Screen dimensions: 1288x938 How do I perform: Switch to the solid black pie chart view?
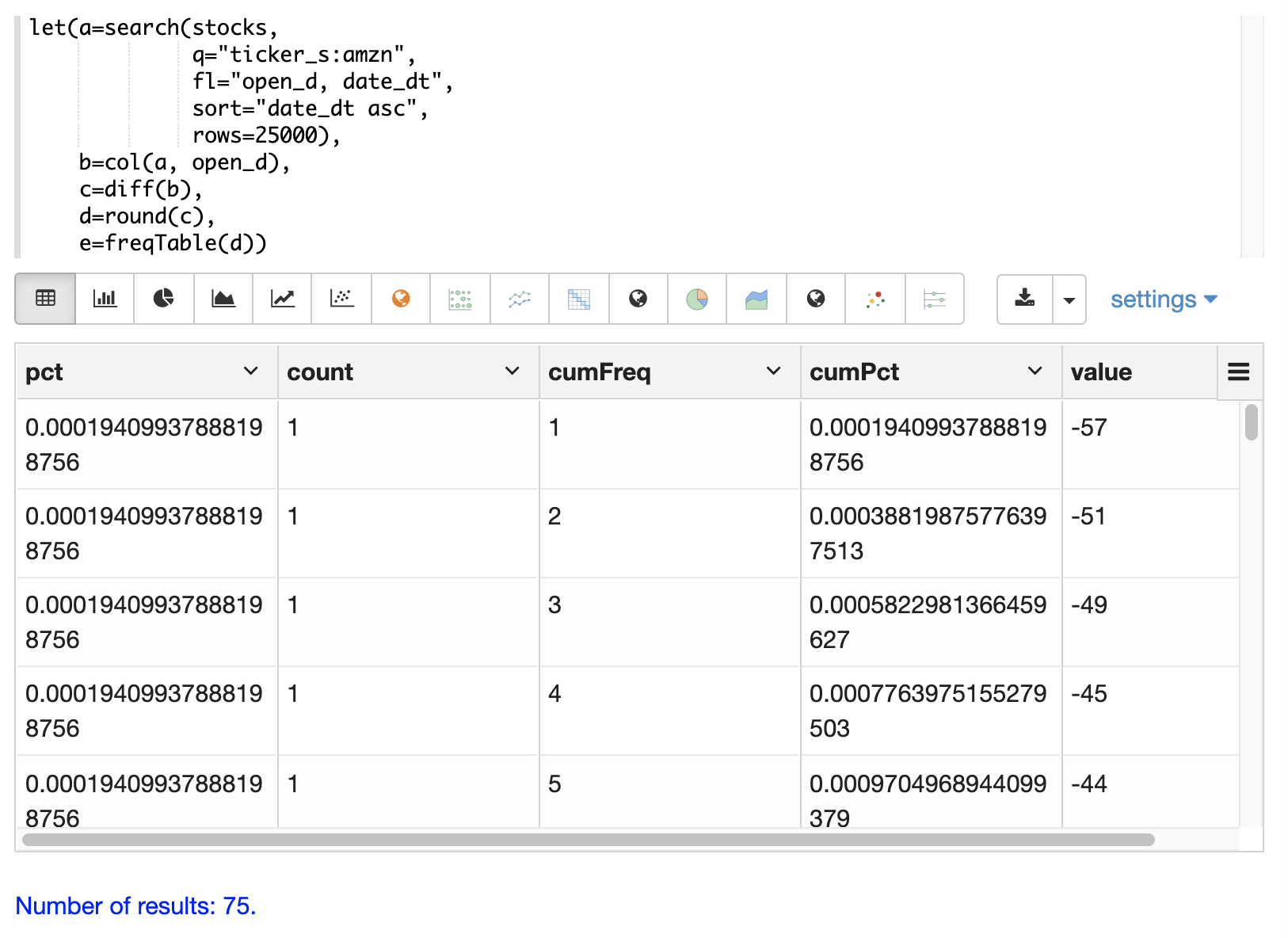(x=163, y=299)
